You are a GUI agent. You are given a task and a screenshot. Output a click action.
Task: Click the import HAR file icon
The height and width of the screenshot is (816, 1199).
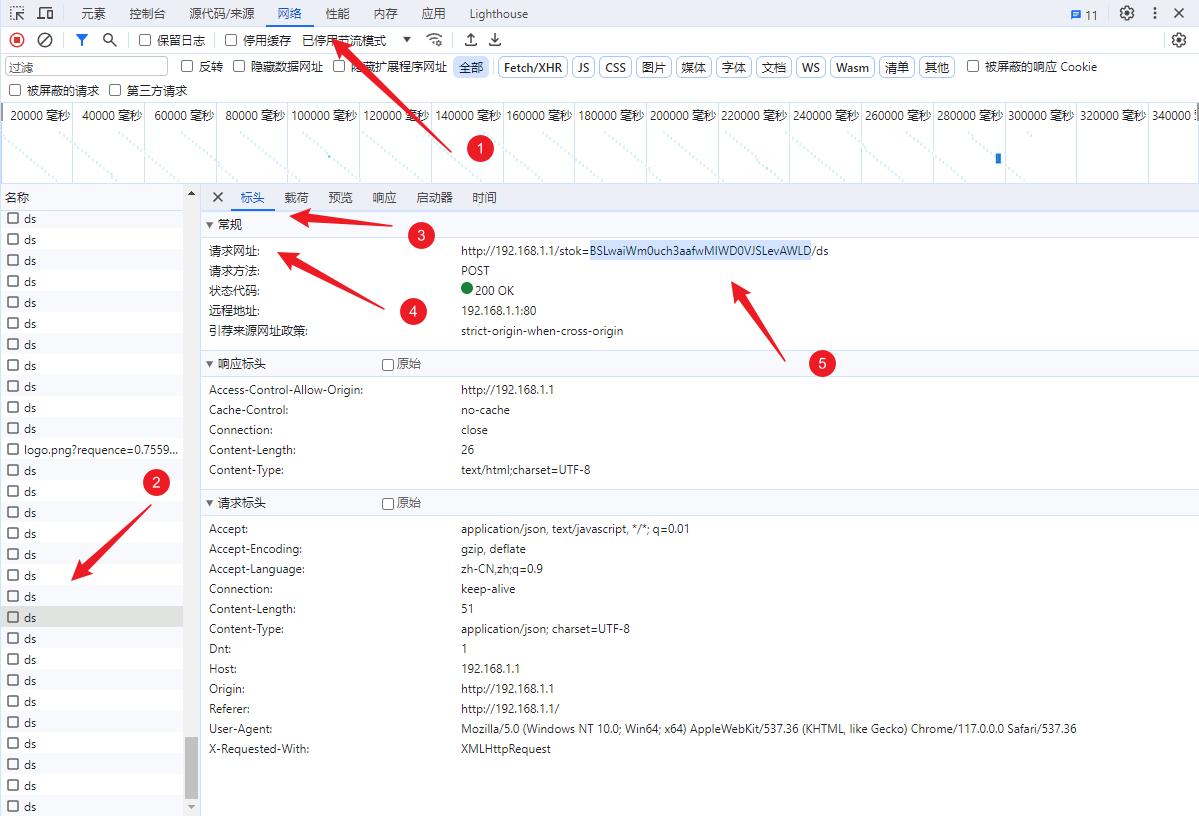[470, 40]
